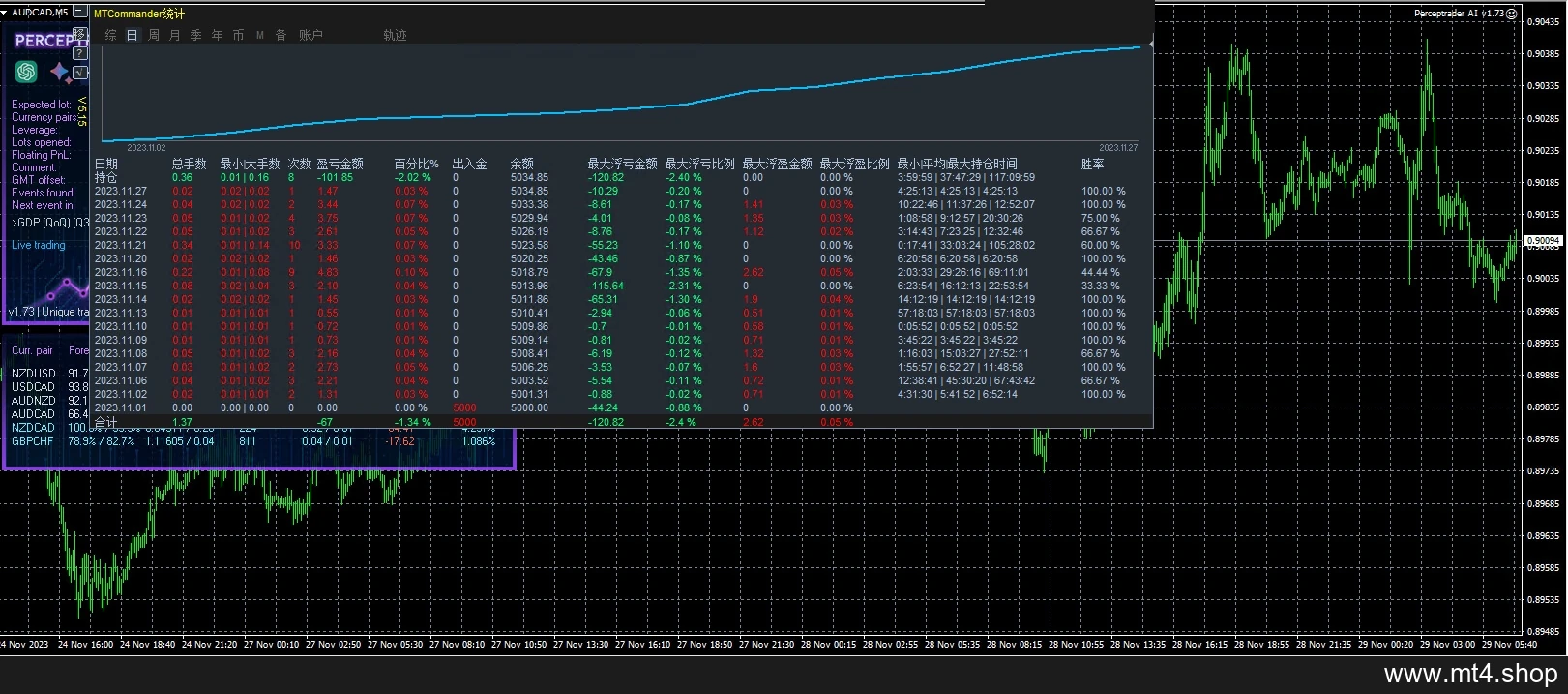Open the chart menu triangle beside AUDCAD,M5
Viewport: 1568px width, 694px height.
click(x=5, y=13)
